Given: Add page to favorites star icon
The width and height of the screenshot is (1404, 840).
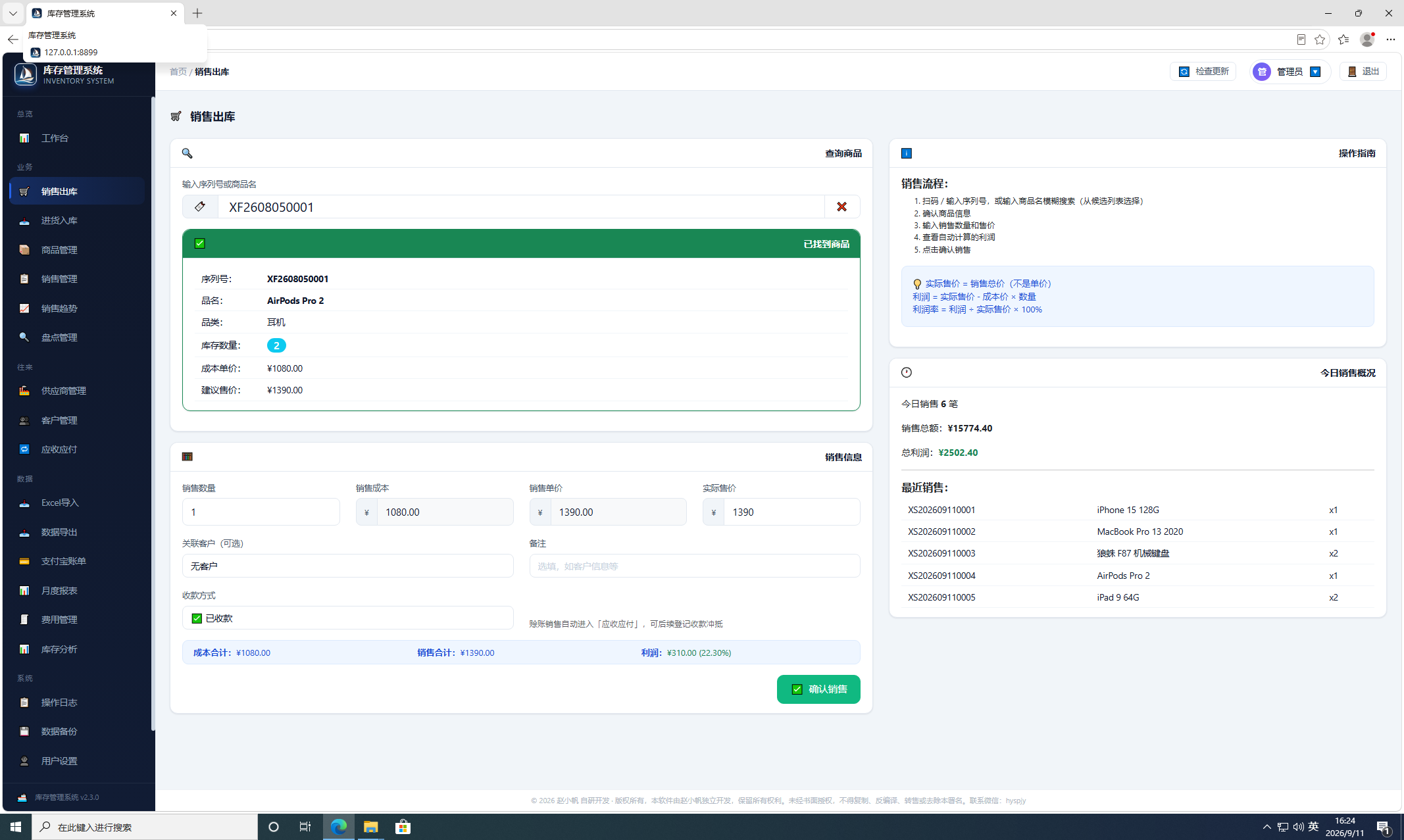Looking at the screenshot, I should 1320,39.
